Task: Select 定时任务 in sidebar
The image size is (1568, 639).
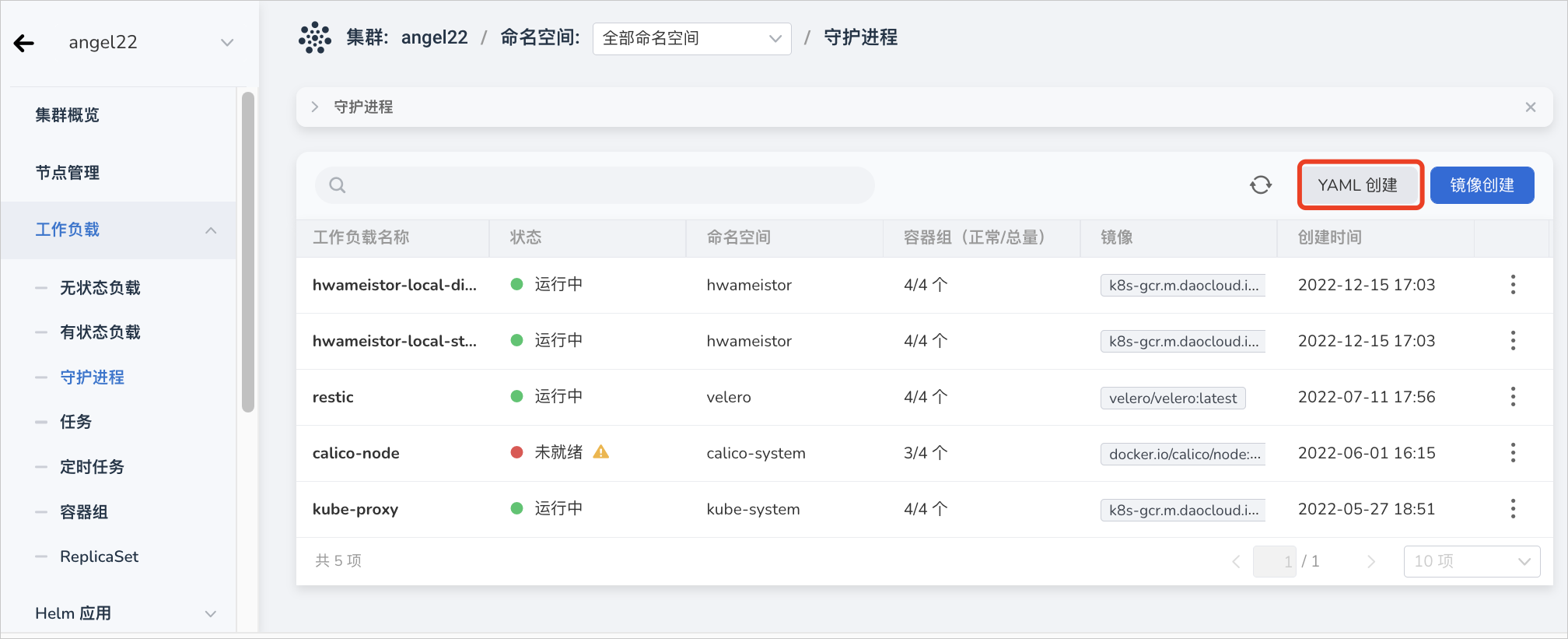Action: pos(93,467)
